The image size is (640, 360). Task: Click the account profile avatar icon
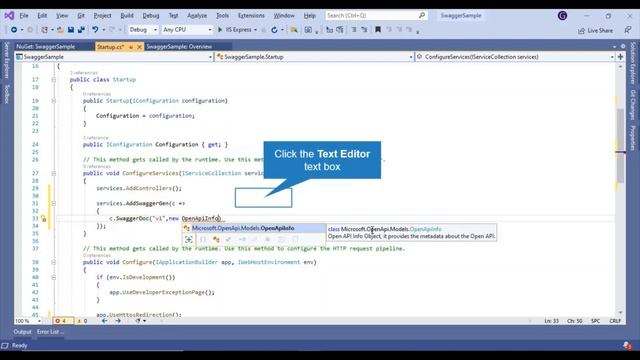(562, 16)
